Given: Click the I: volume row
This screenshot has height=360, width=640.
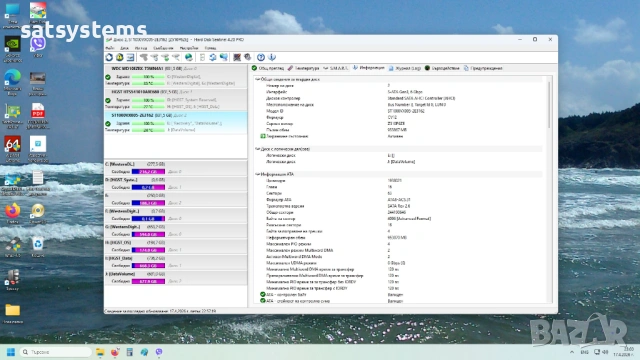Looking at the screenshot, I should tap(176, 262).
